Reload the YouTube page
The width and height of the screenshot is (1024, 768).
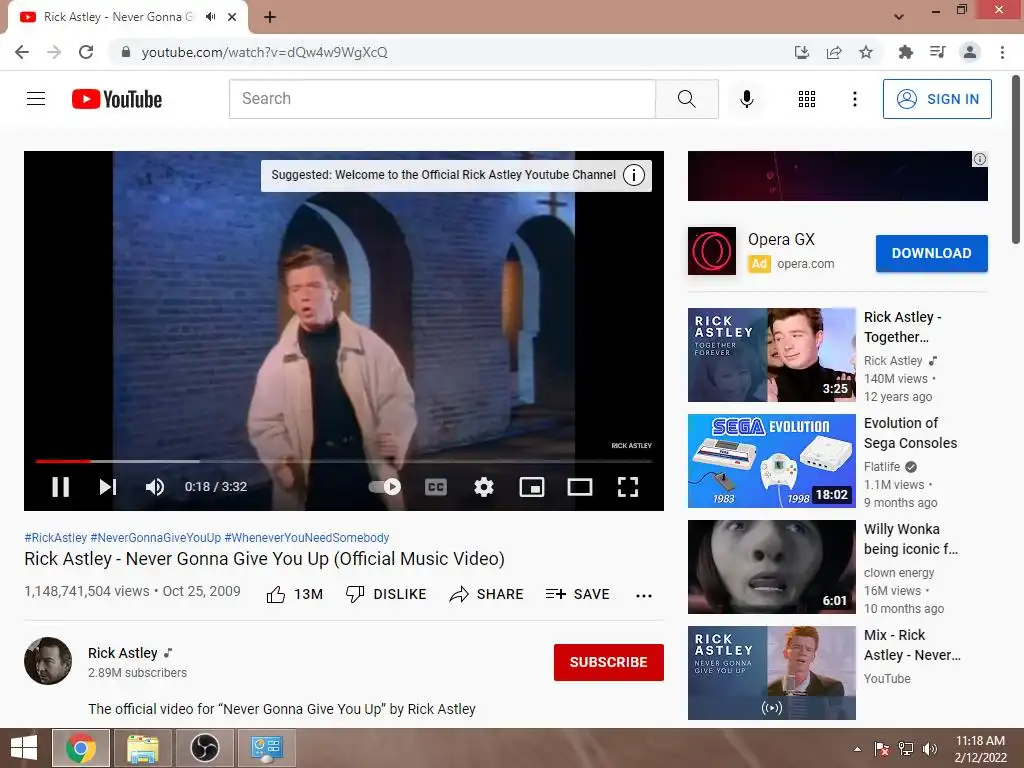[x=86, y=52]
